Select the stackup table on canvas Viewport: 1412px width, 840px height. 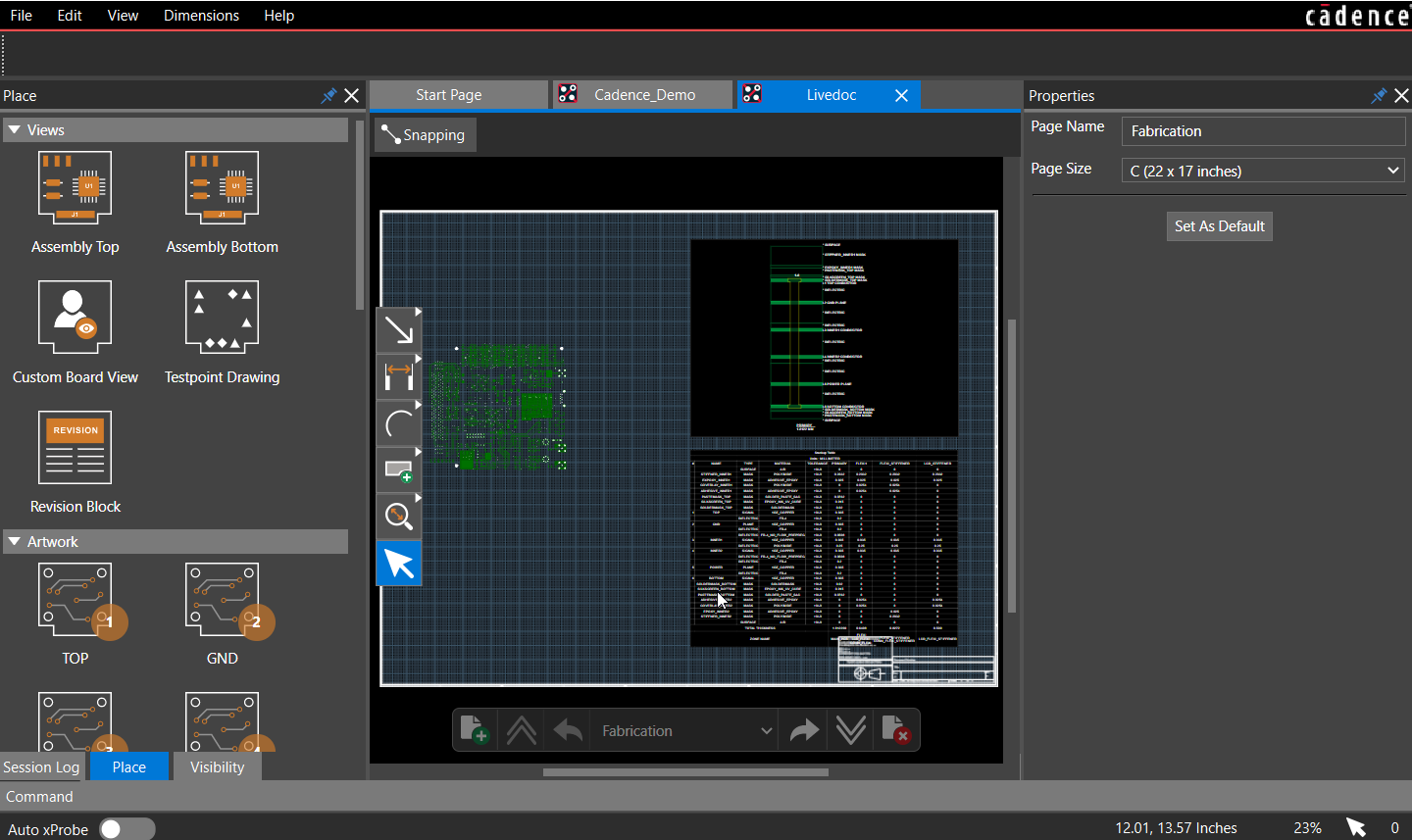tap(824, 547)
